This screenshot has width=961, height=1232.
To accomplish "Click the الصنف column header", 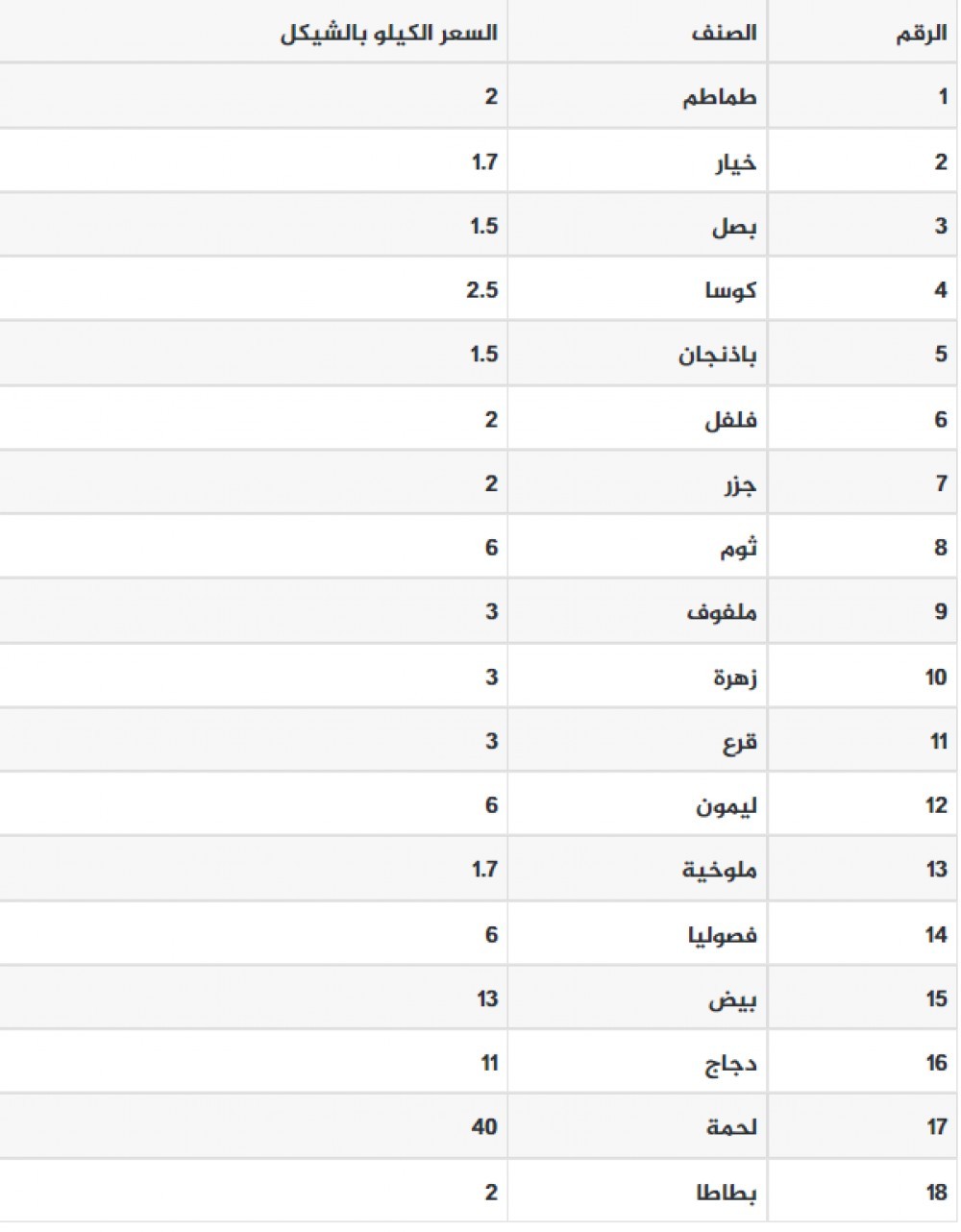I will click(723, 33).
